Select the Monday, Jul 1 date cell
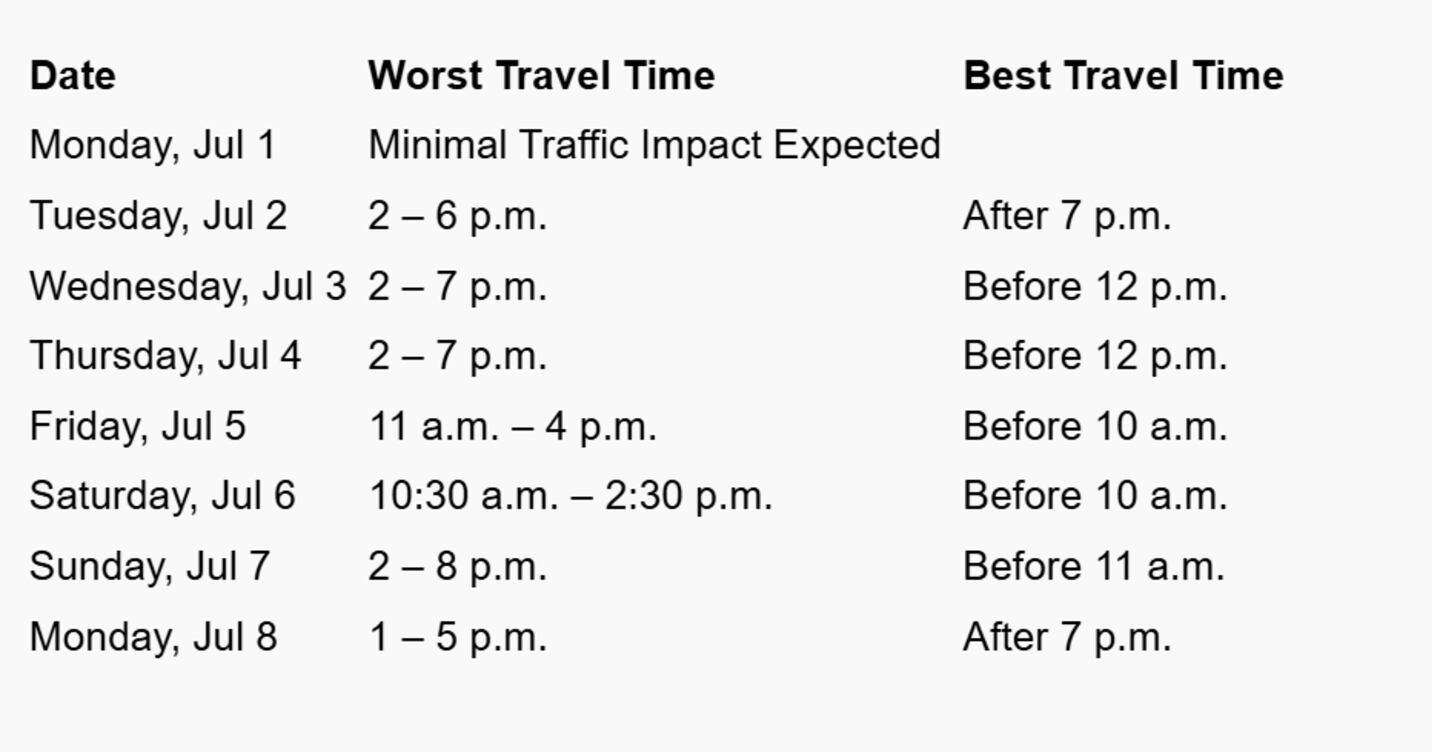Screen dimensions: 1440x752 pos(152,145)
